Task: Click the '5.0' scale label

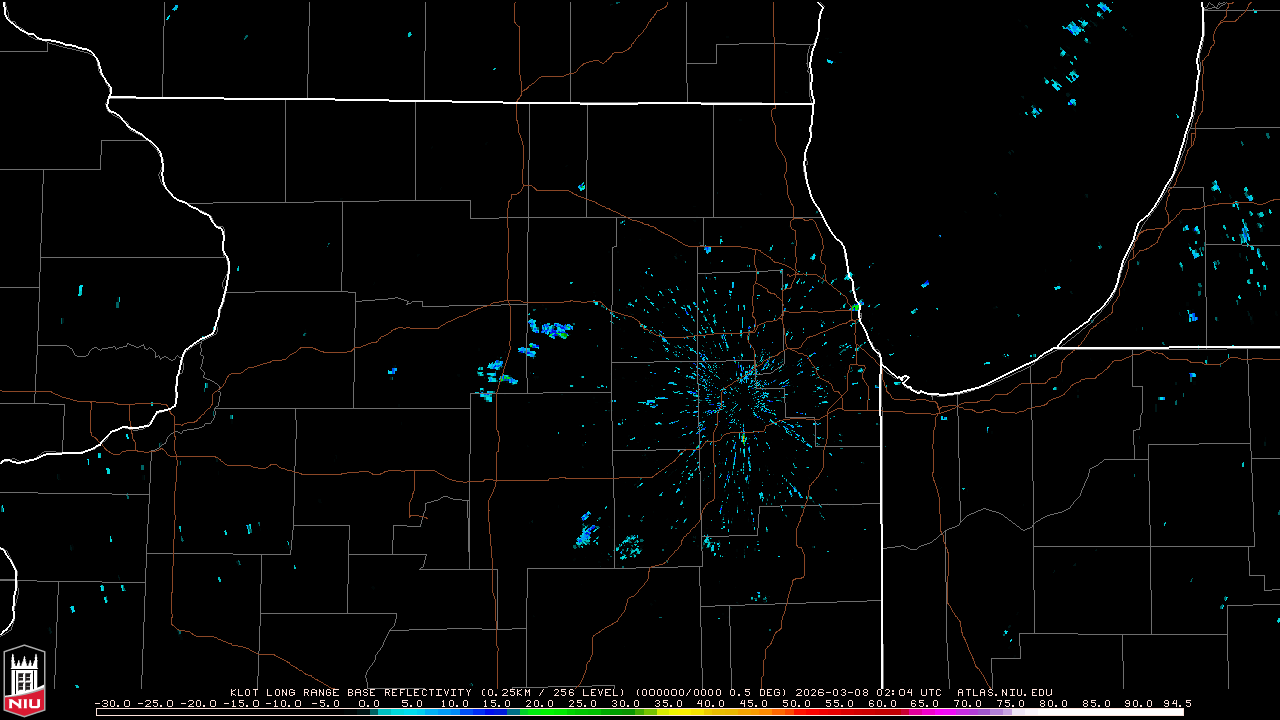Action: [413, 704]
